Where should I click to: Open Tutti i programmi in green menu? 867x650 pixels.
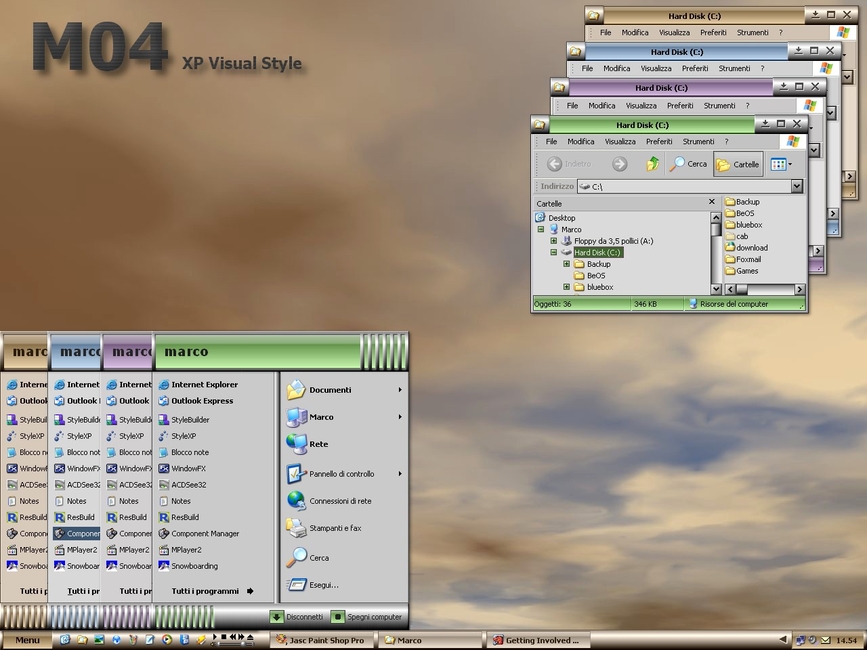tap(212, 591)
